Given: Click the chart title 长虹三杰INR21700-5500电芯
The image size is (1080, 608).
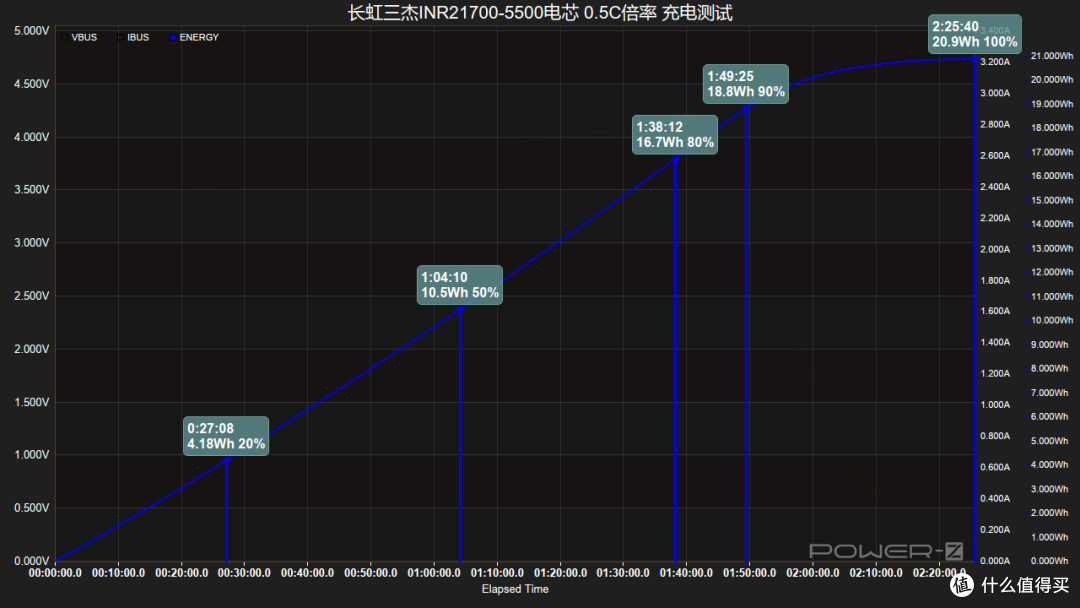Looking at the screenshot, I should [464, 13].
